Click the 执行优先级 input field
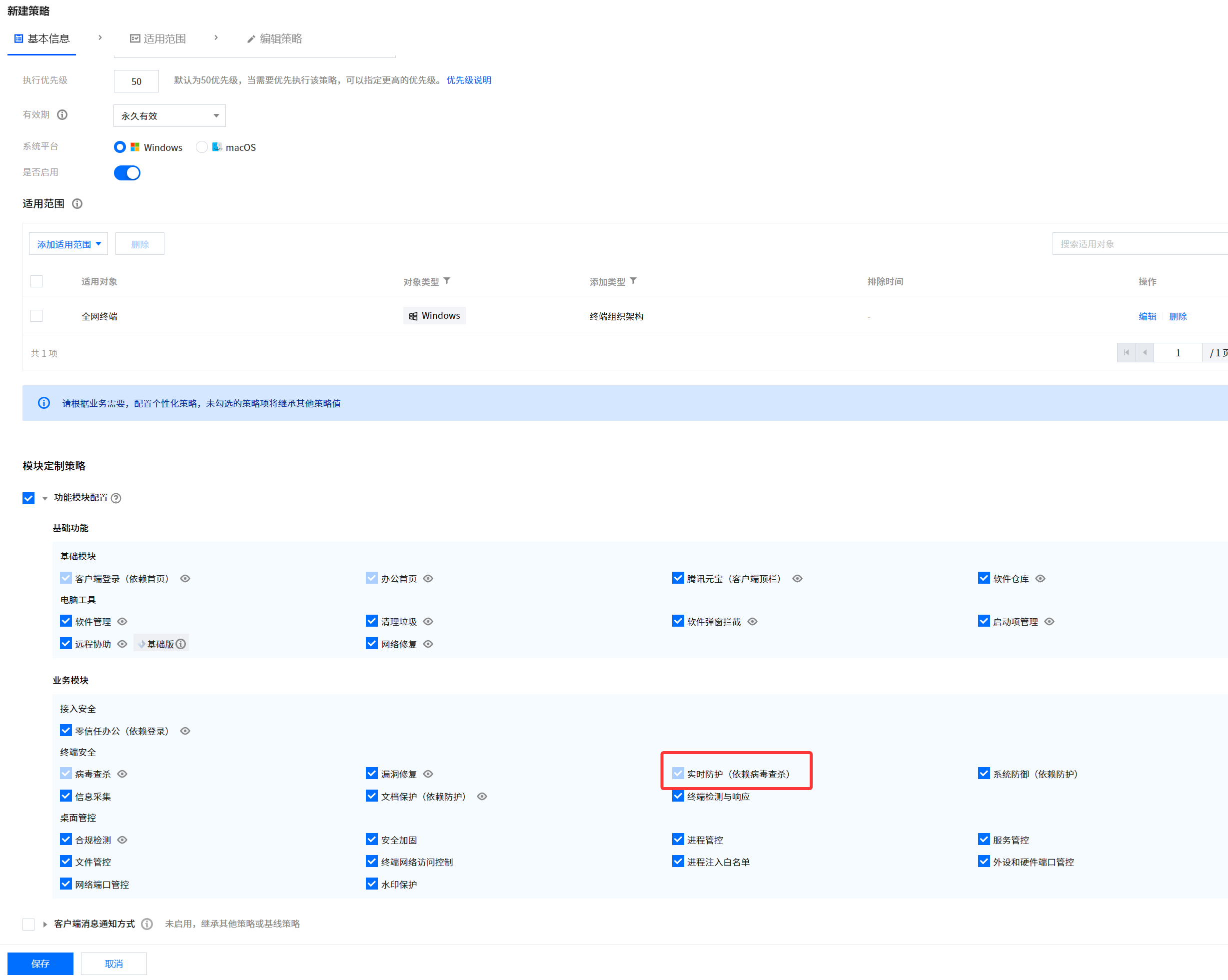This screenshot has width=1228, height=980. tap(136, 81)
